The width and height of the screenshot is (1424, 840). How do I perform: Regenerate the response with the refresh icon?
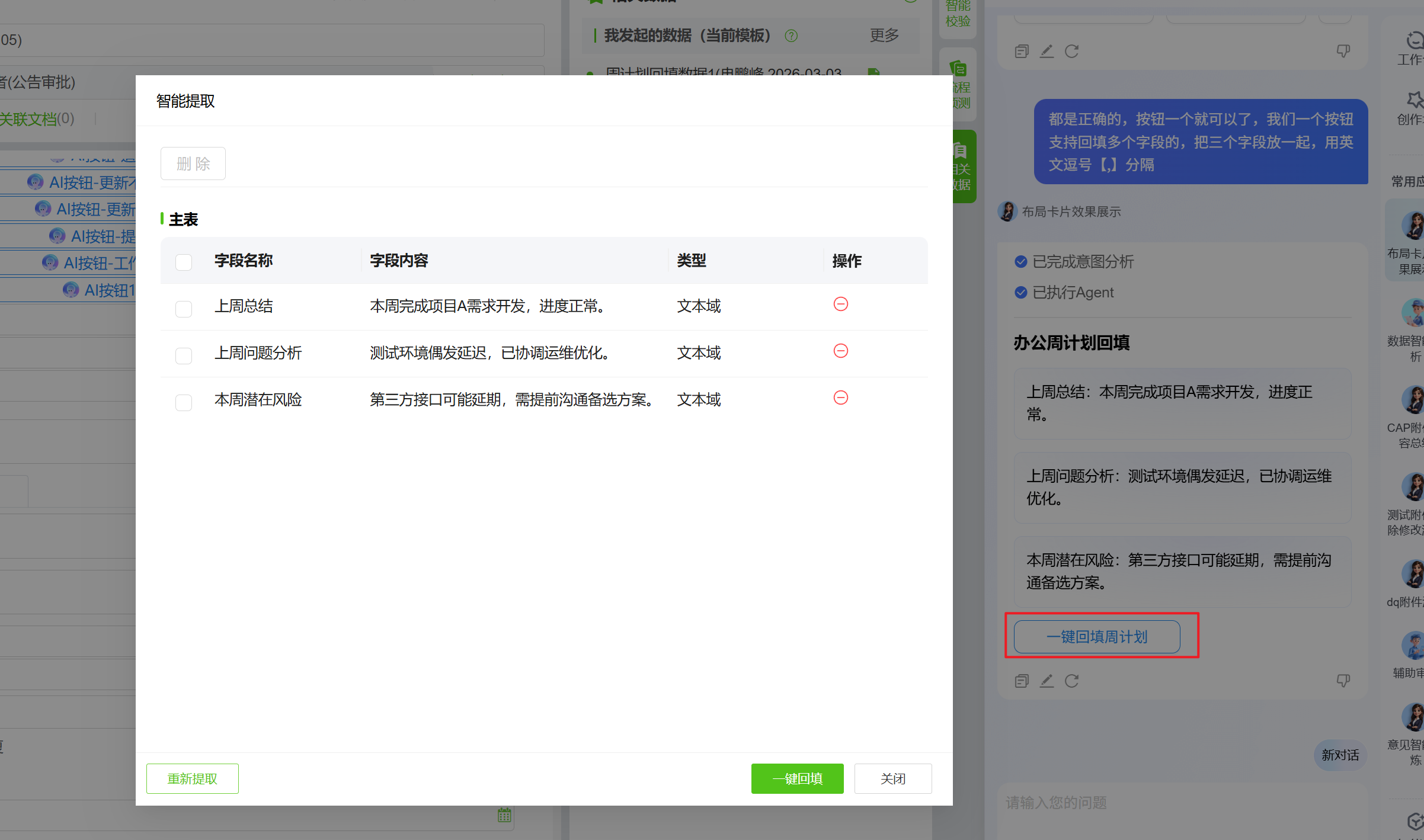tap(1071, 681)
